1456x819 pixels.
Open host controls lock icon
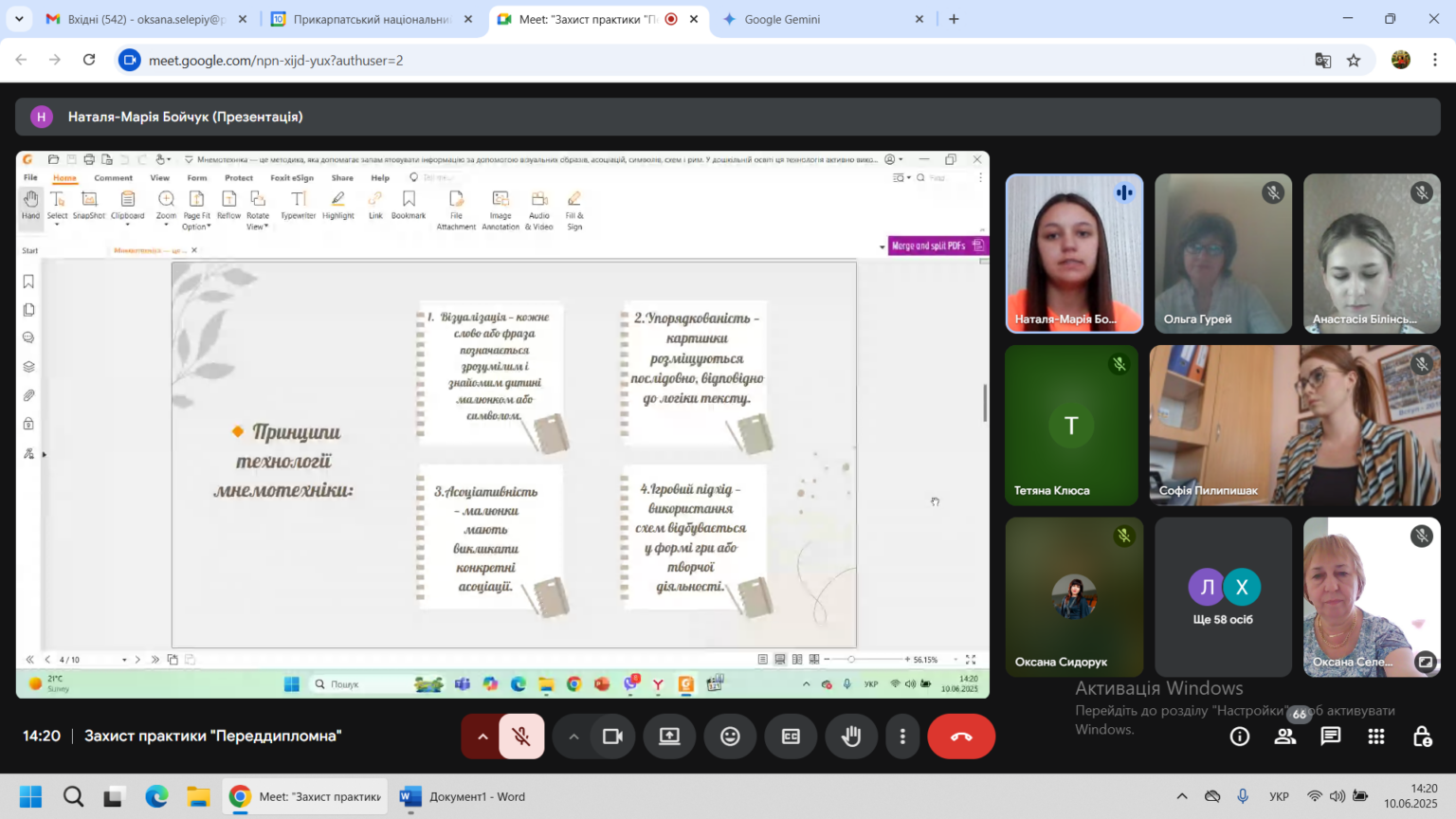(1422, 737)
